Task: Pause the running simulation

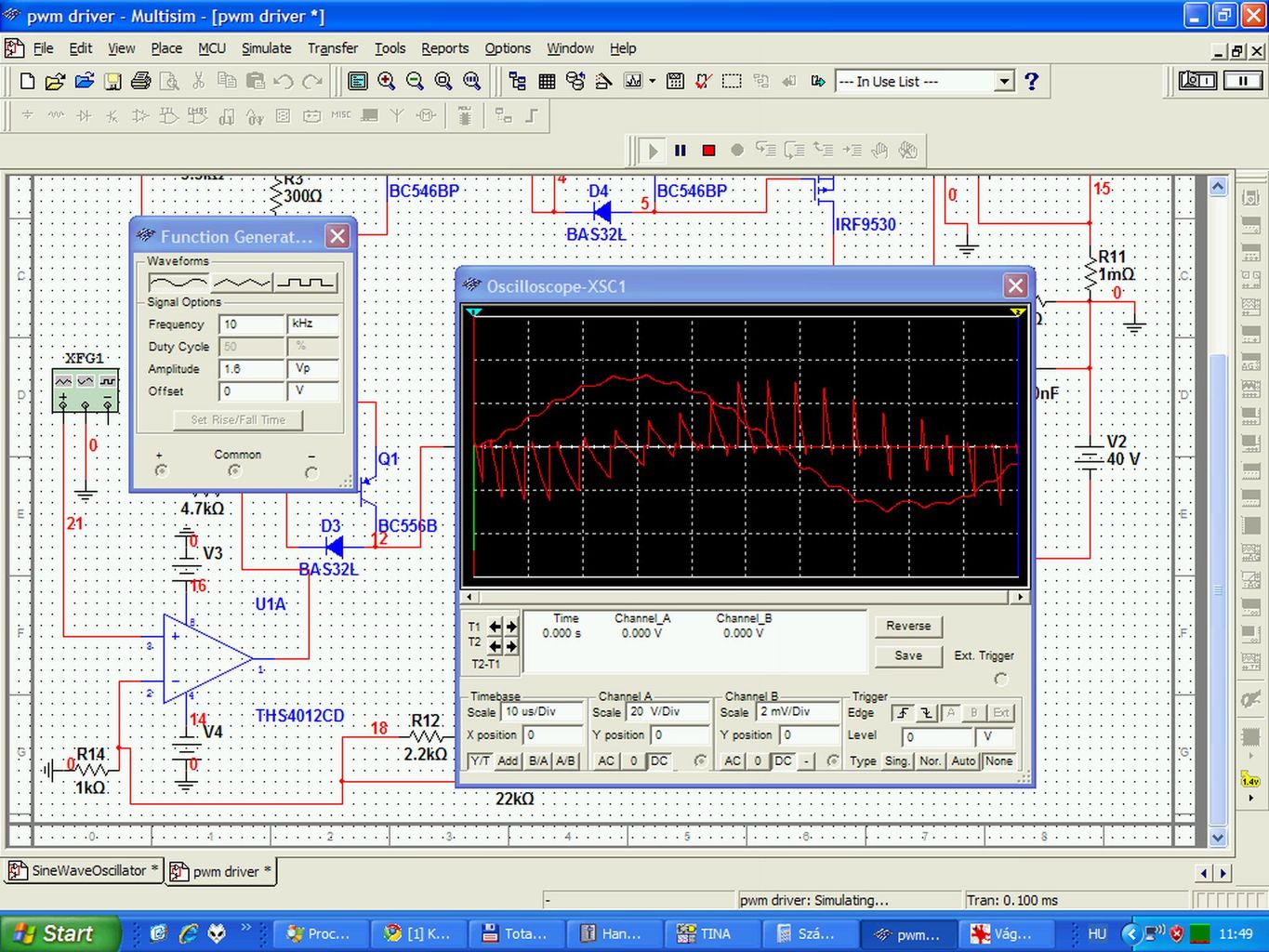Action: pos(681,150)
